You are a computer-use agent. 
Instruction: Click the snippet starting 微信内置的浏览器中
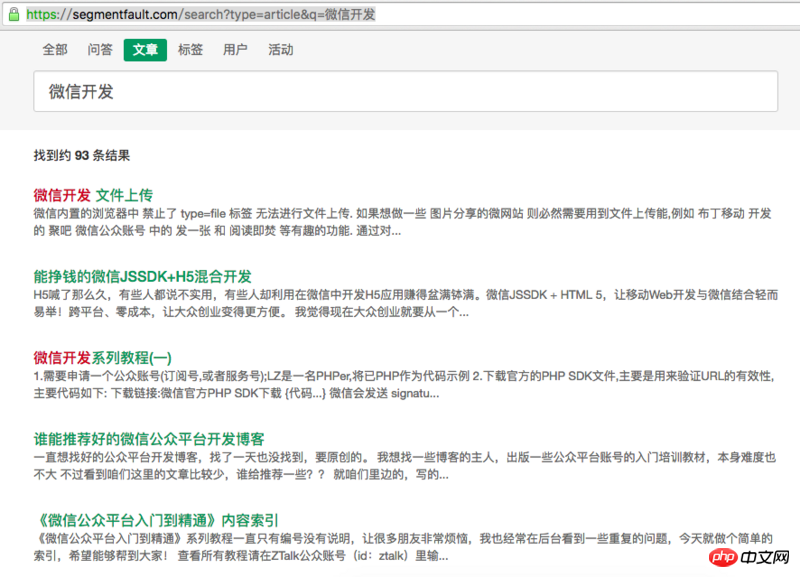tap(403, 222)
